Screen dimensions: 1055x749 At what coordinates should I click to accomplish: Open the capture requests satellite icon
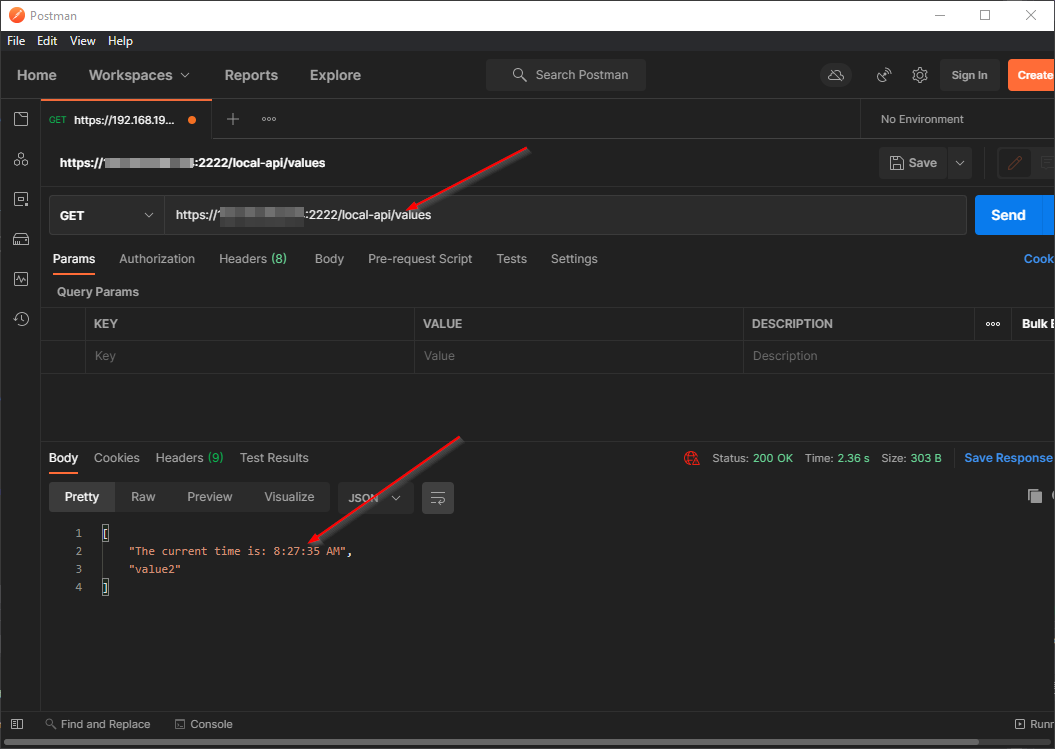point(884,75)
